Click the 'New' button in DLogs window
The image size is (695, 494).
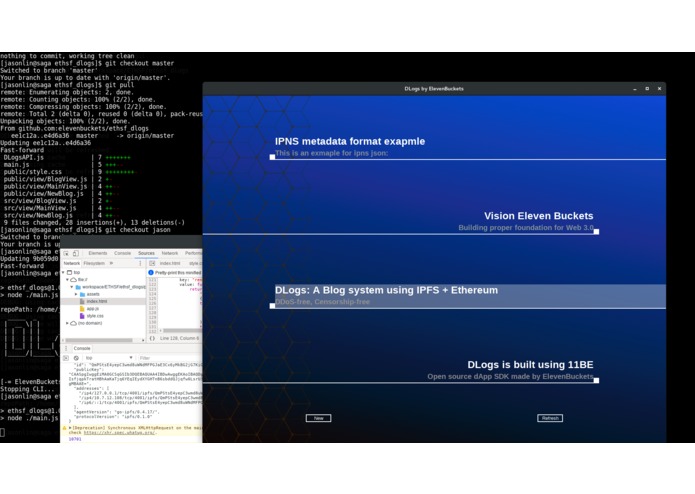tap(318, 418)
